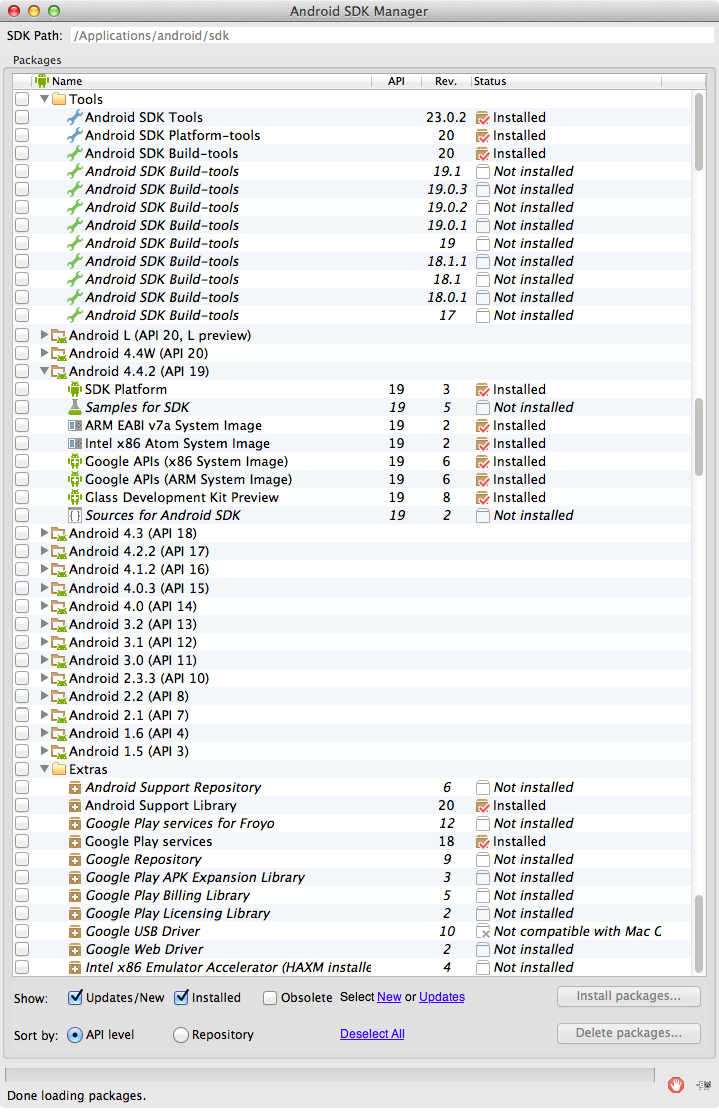This screenshot has width=719, height=1116.
Task: Click the Intel x86 Emulator Accelerator package icon
Action: coord(75,968)
